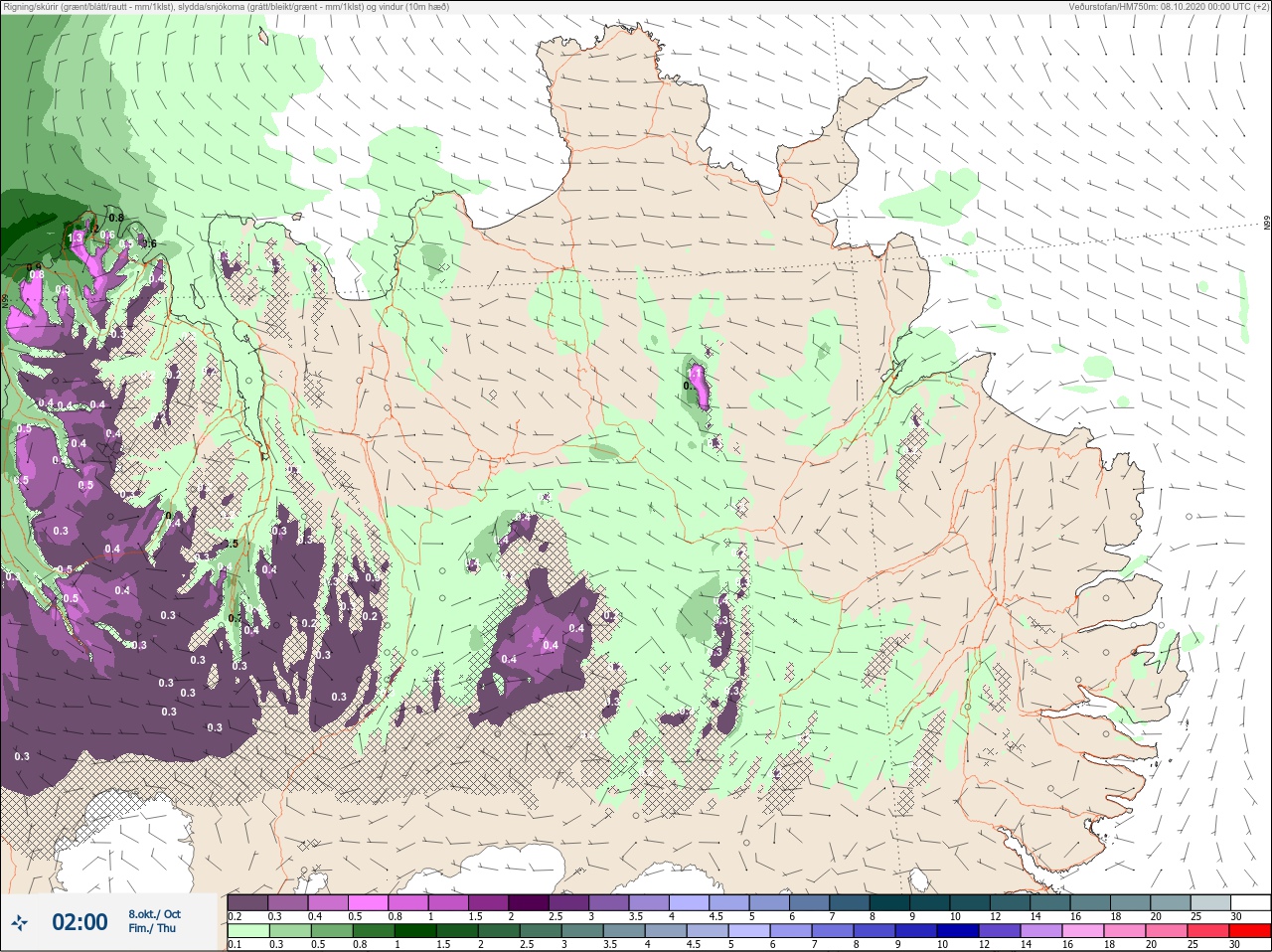Select the royal blue swatch above lower legend 8
This screenshot has width=1272, height=952.
874,931
